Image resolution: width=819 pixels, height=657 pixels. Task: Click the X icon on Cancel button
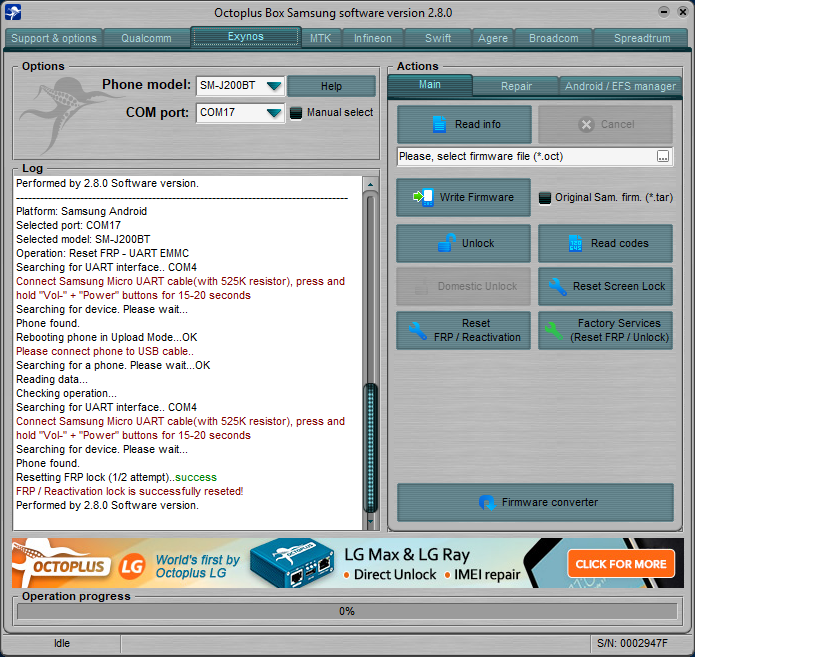pos(586,124)
